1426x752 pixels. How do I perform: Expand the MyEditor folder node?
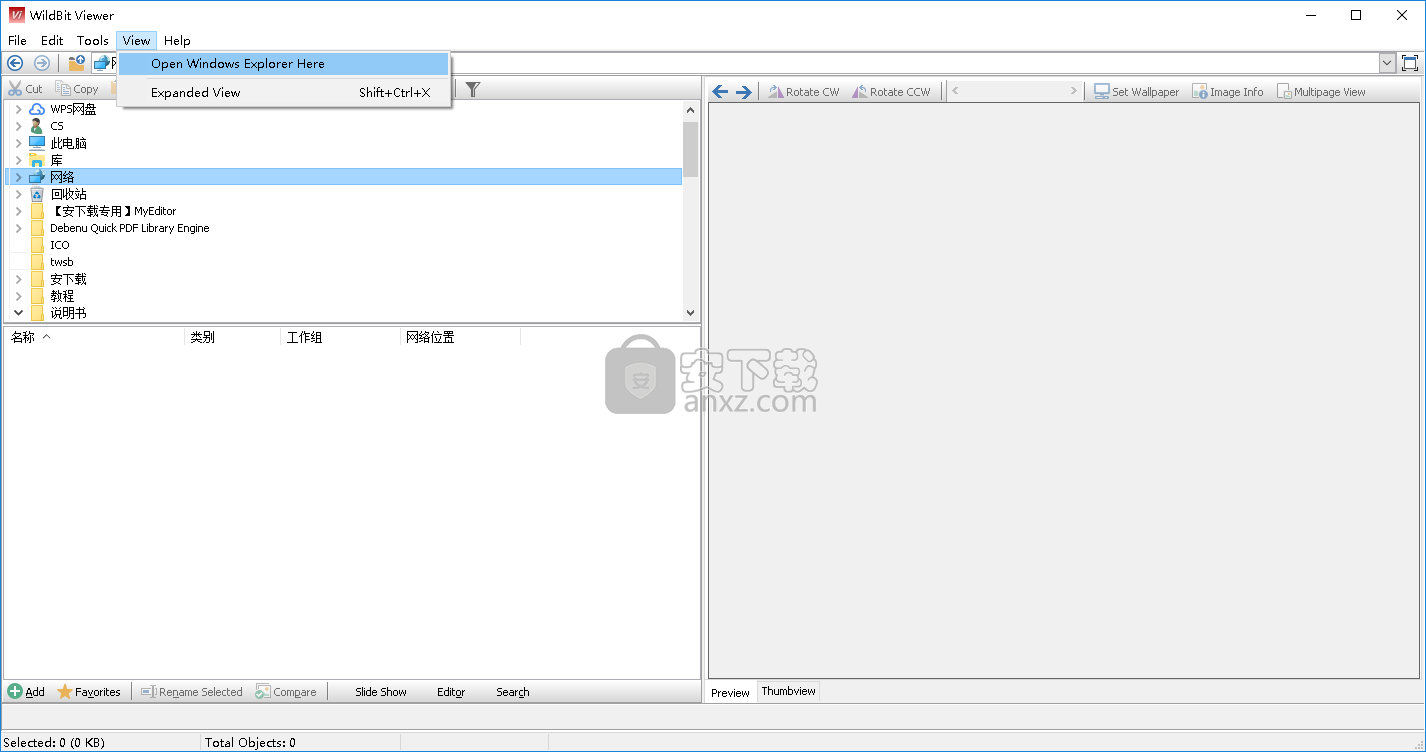[x=18, y=211]
